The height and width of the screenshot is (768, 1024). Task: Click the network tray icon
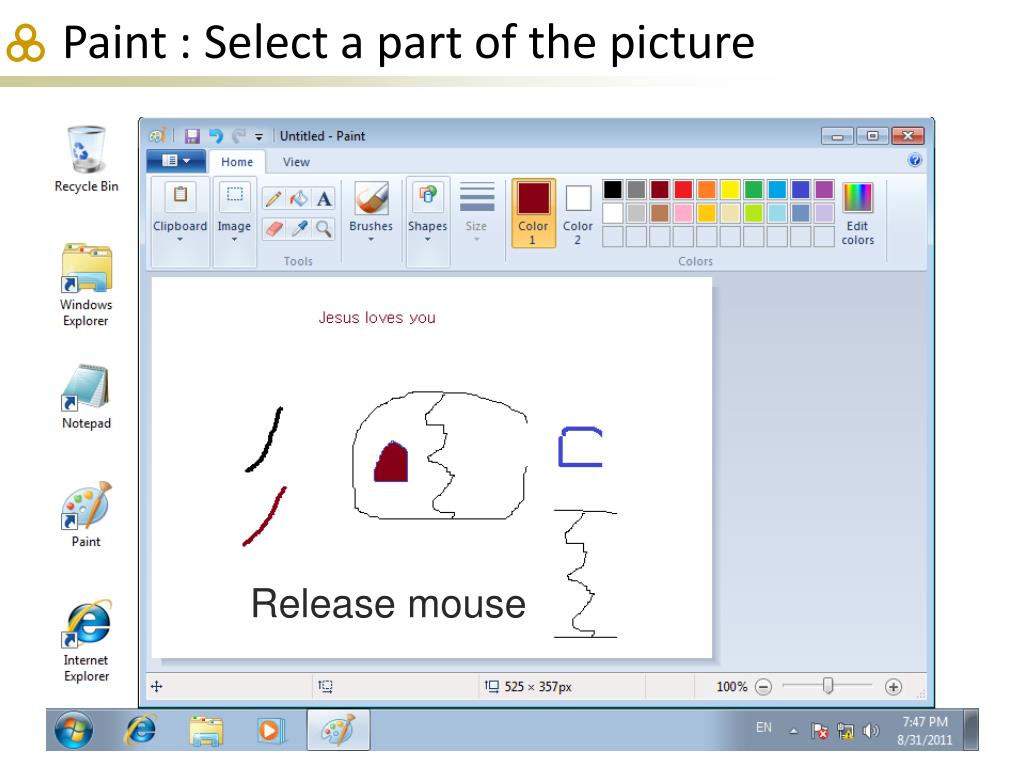click(x=846, y=731)
